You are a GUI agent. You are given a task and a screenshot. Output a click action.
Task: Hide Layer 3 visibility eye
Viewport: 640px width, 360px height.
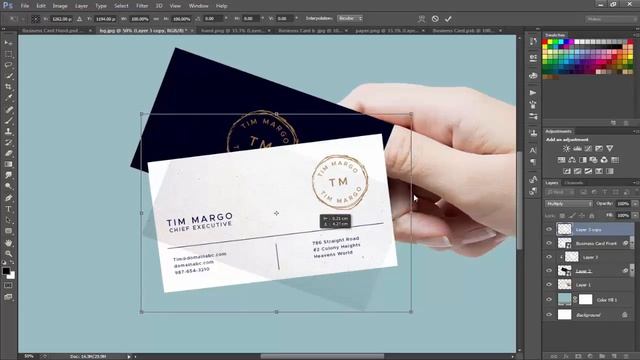coord(549,257)
